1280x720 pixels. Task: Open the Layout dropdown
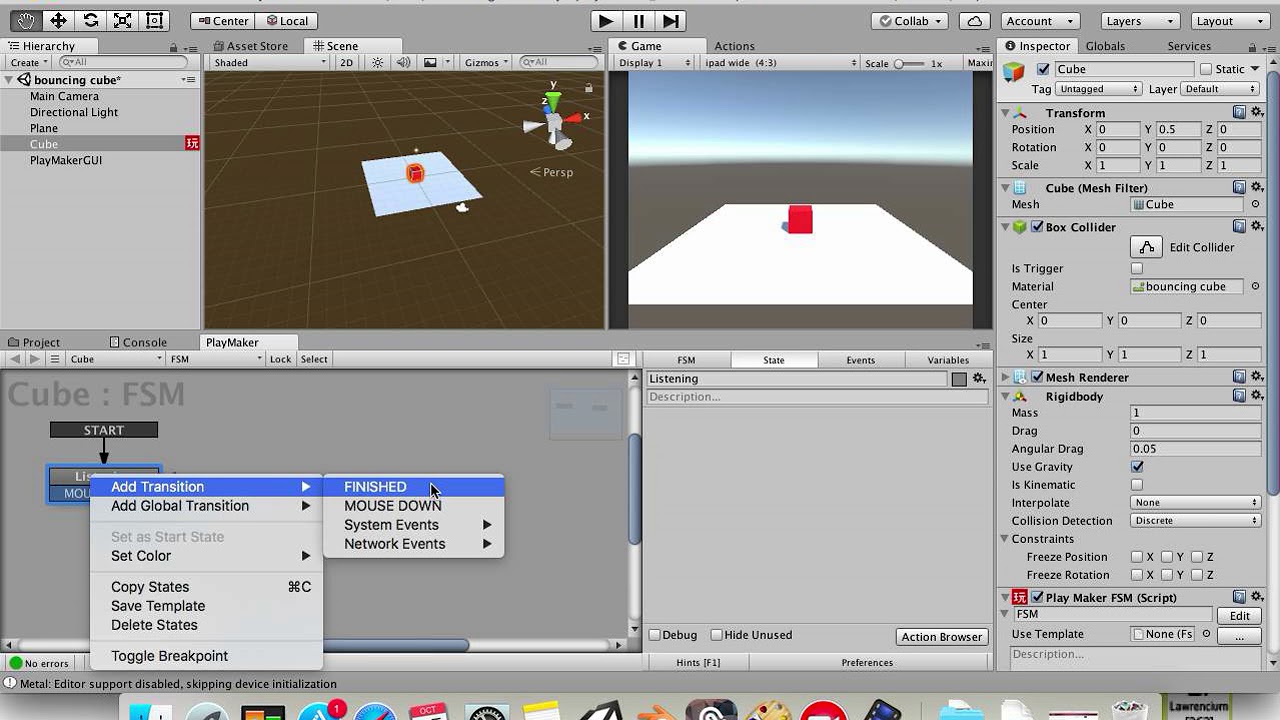[1231, 20]
